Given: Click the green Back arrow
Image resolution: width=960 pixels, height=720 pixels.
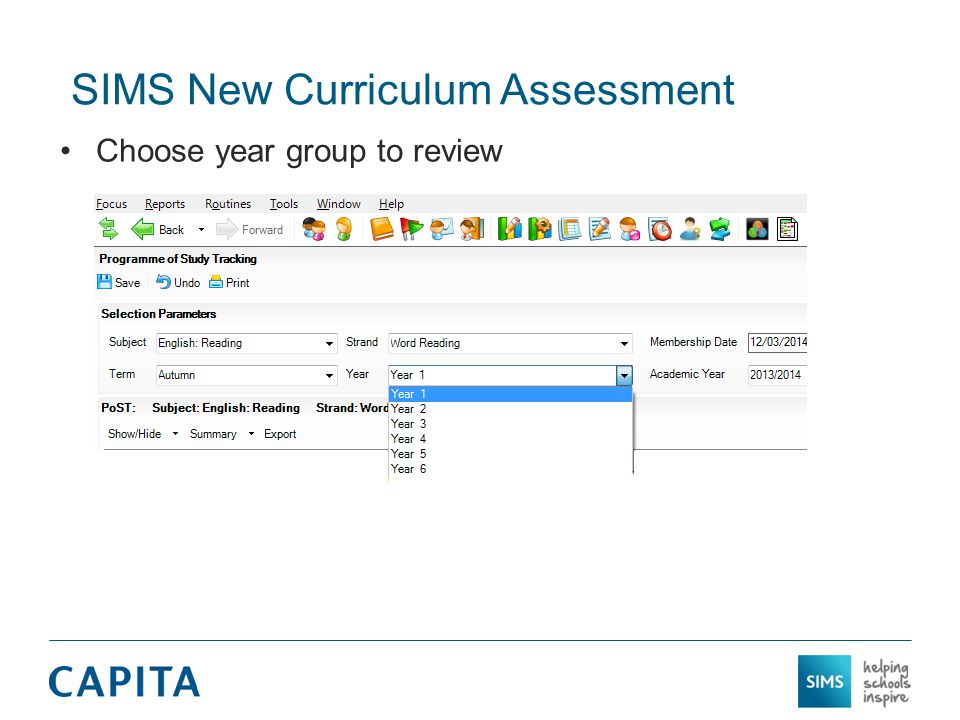Looking at the screenshot, I should [143, 229].
